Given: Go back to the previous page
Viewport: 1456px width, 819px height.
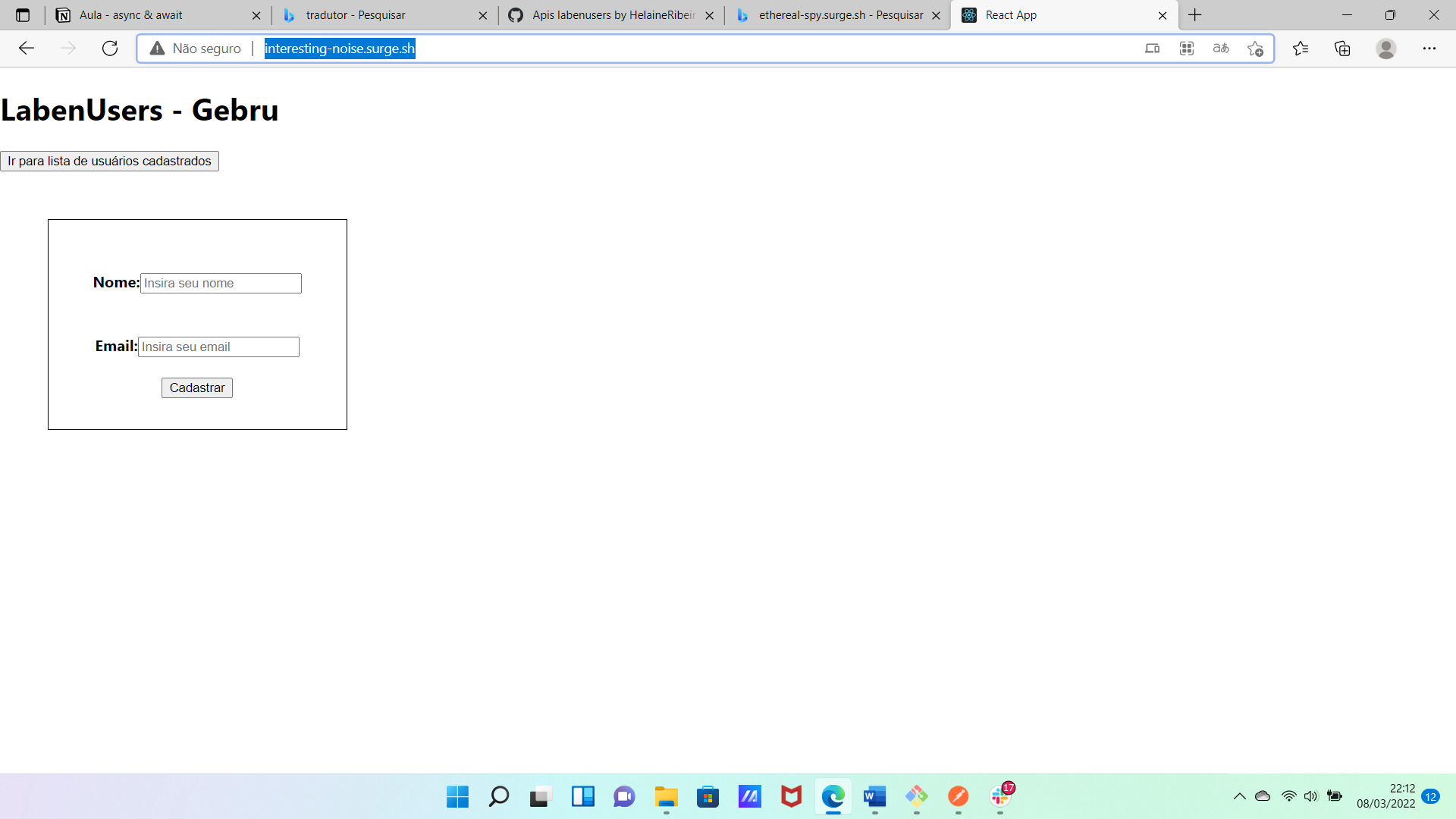Looking at the screenshot, I should [27, 49].
